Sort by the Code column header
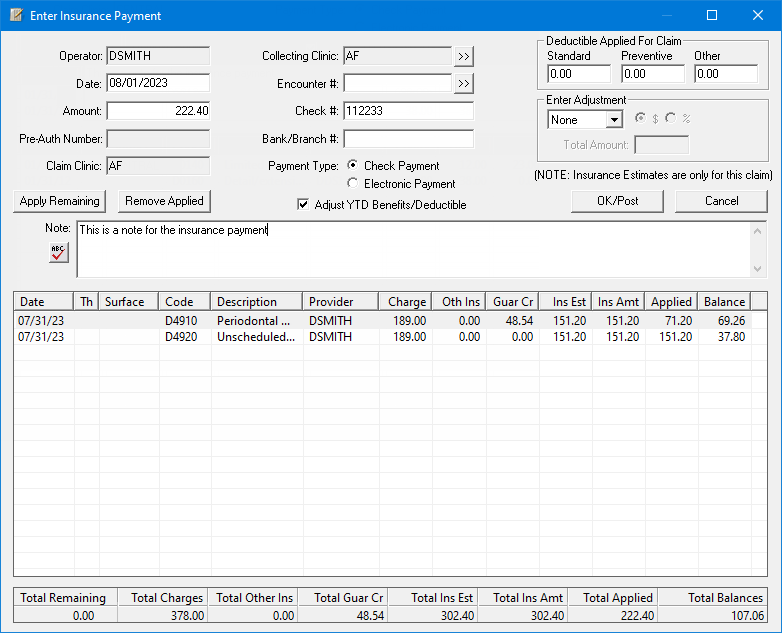The image size is (782, 633). (x=184, y=302)
